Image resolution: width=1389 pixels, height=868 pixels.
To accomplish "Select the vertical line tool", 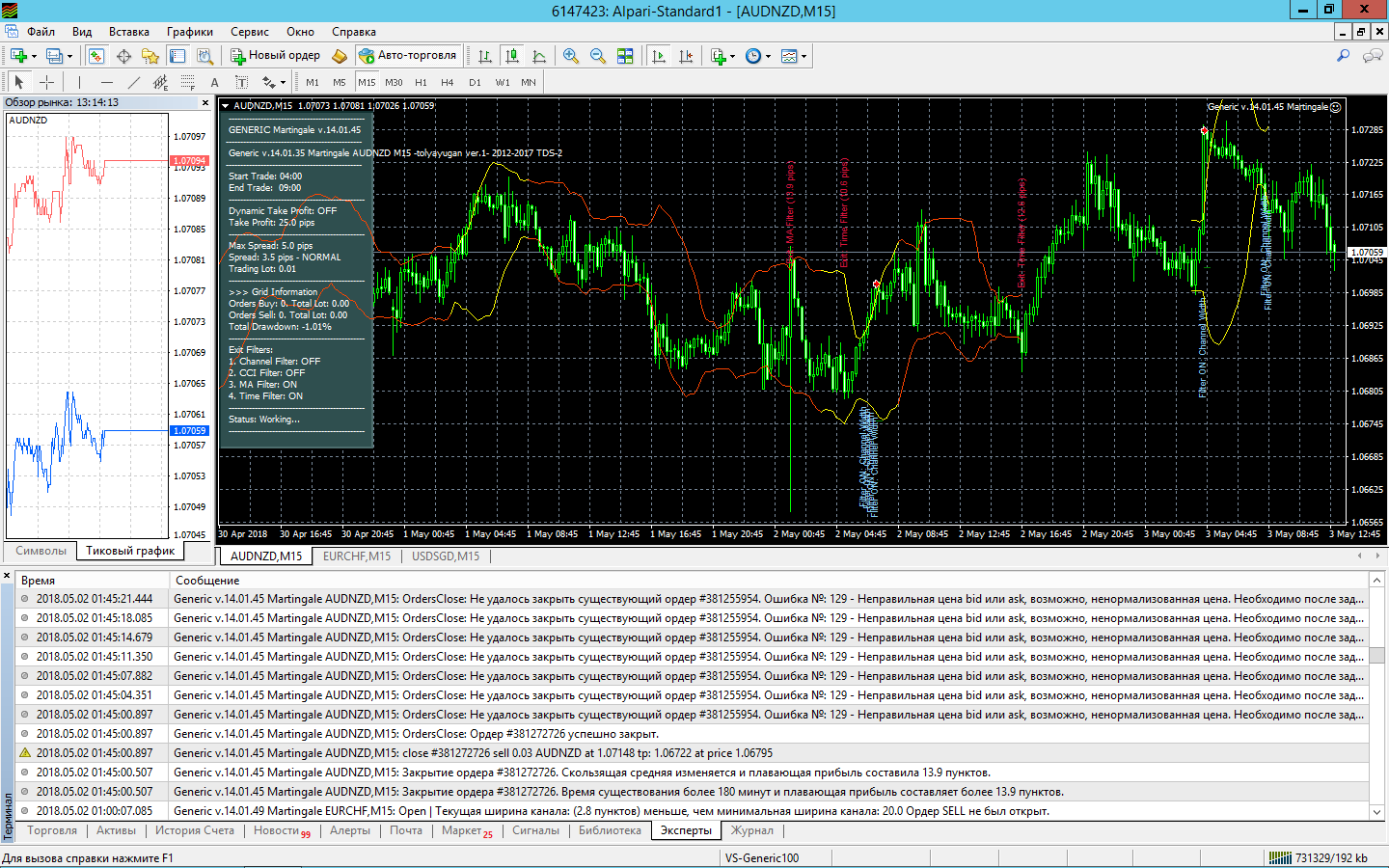I will pos(79,82).
